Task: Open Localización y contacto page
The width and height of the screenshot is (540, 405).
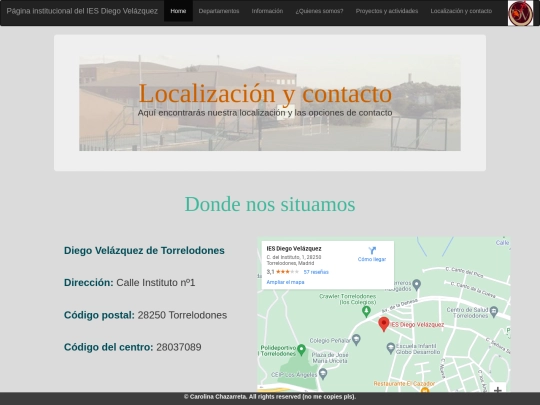Action: click(461, 11)
